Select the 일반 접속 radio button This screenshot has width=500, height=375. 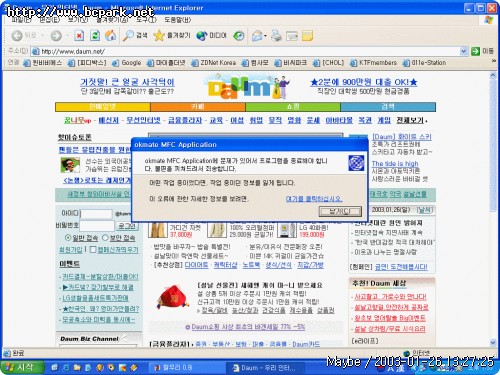[68, 238]
